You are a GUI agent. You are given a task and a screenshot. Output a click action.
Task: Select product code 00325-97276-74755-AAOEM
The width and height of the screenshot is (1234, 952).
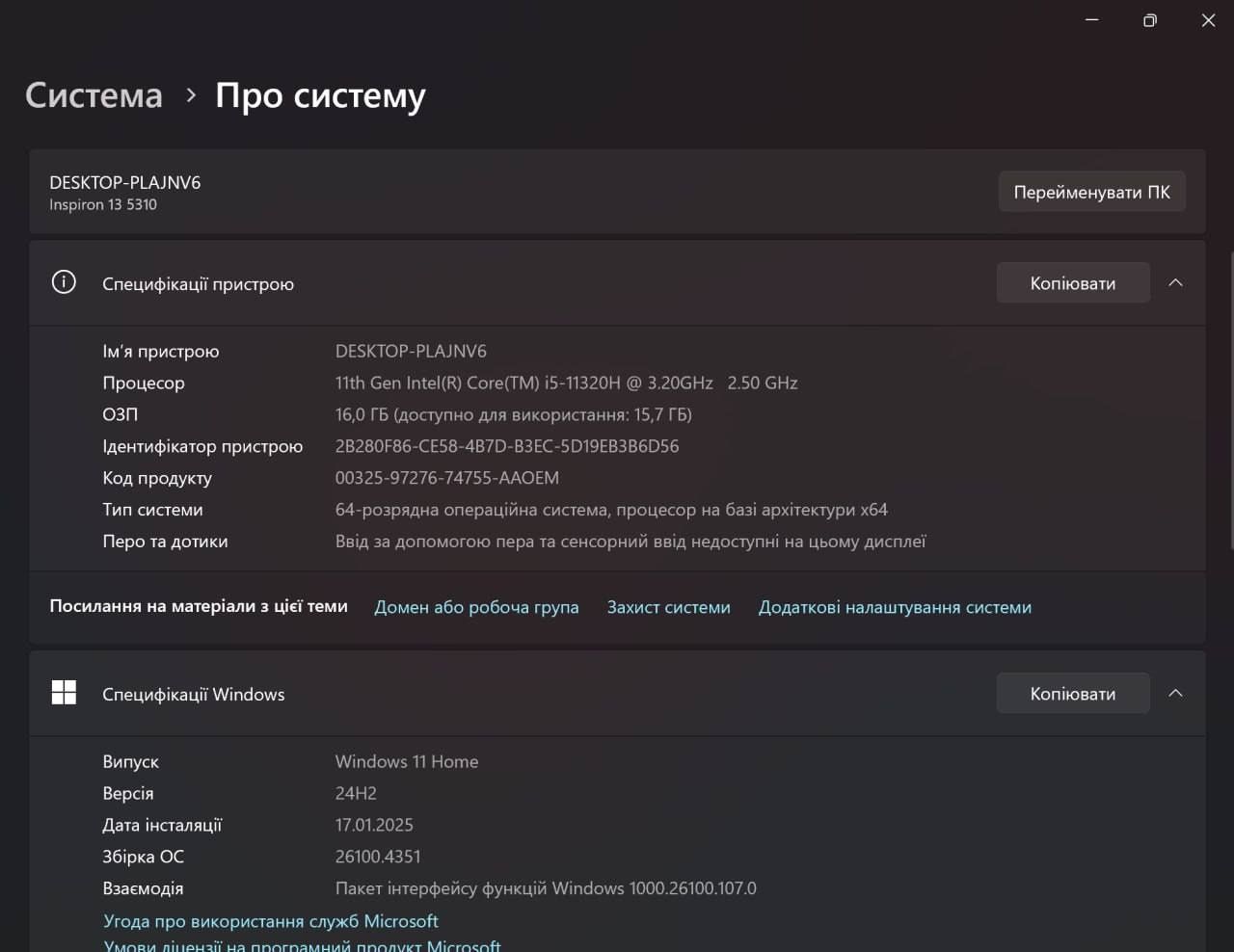coord(446,478)
